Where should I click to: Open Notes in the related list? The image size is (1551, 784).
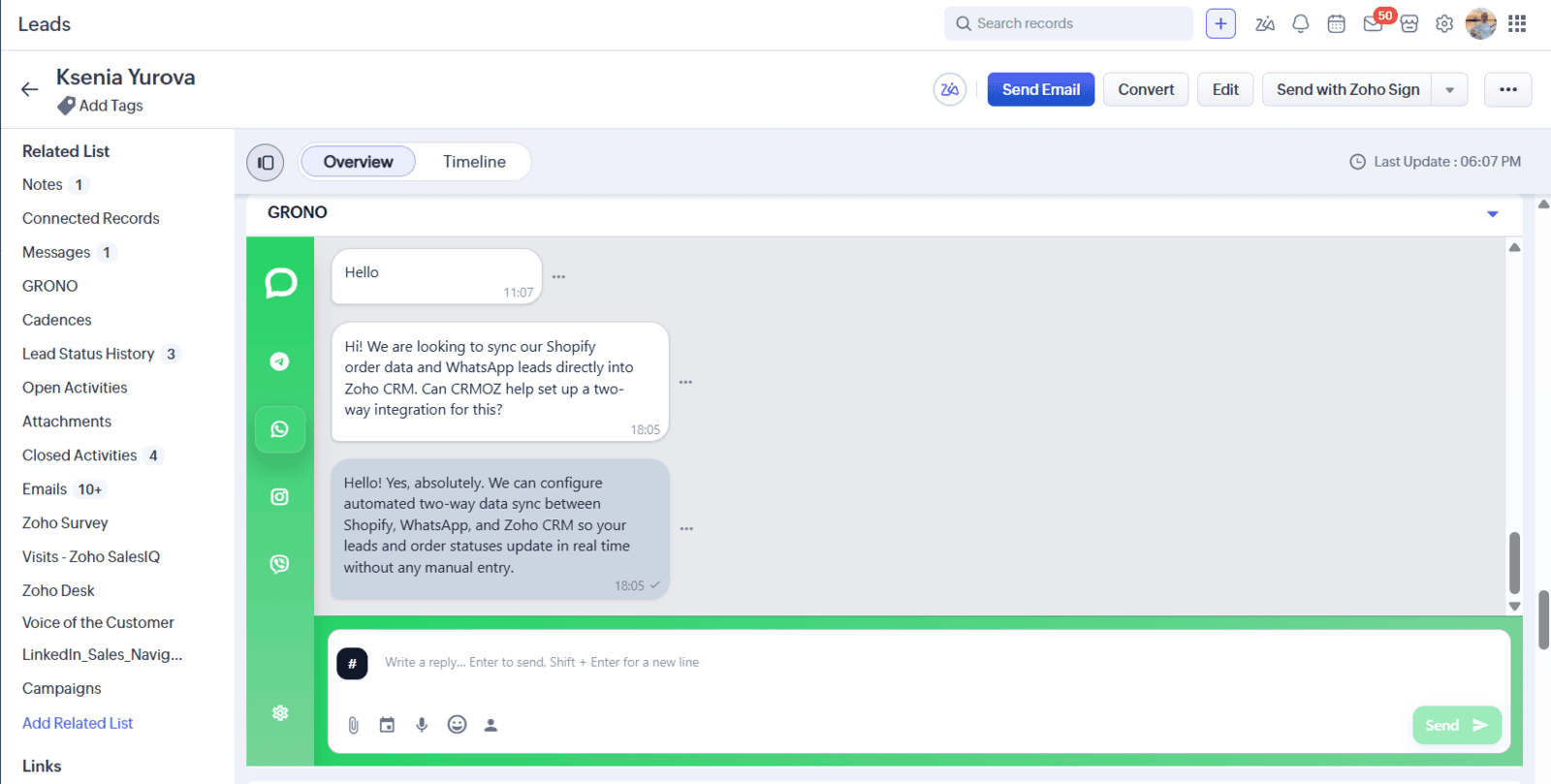[43, 185]
